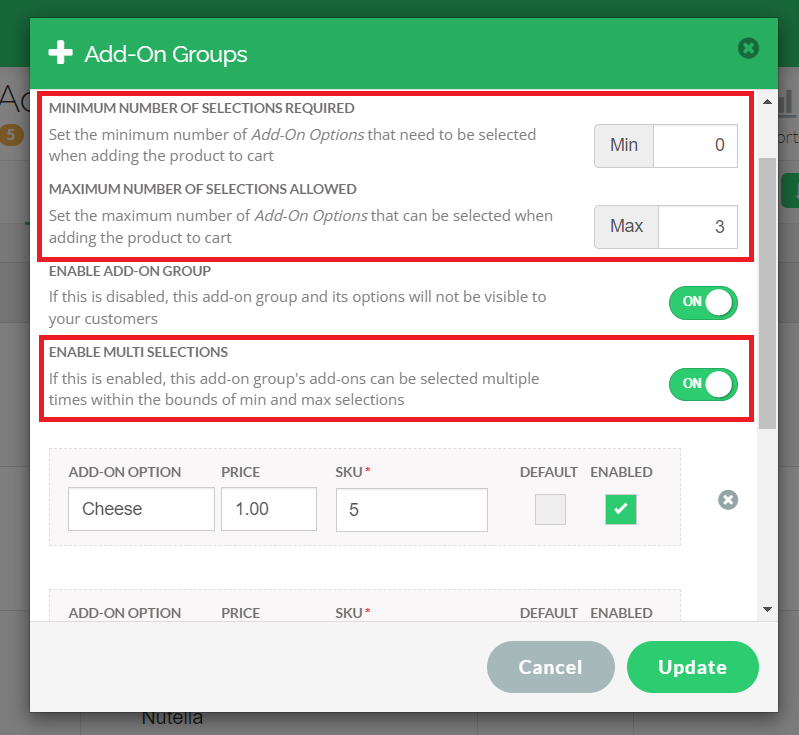Click the Max label addon
799x735 pixels.
coord(626,226)
